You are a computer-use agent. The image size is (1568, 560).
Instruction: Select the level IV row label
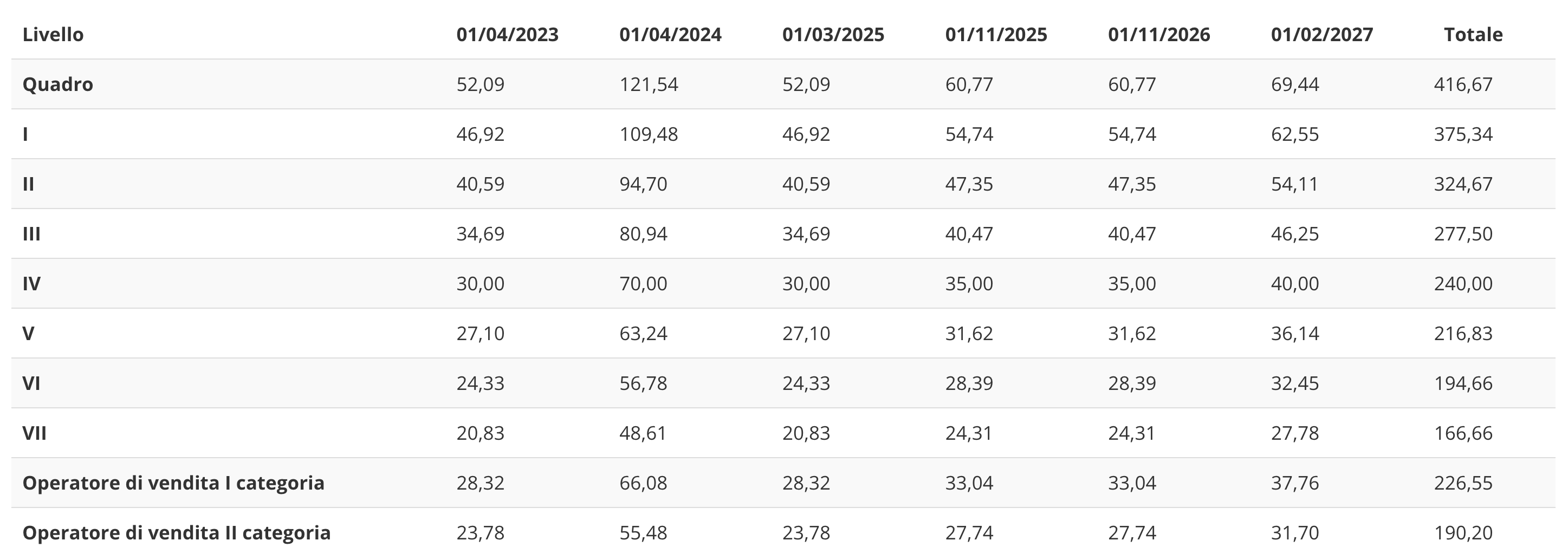pyautogui.click(x=31, y=284)
